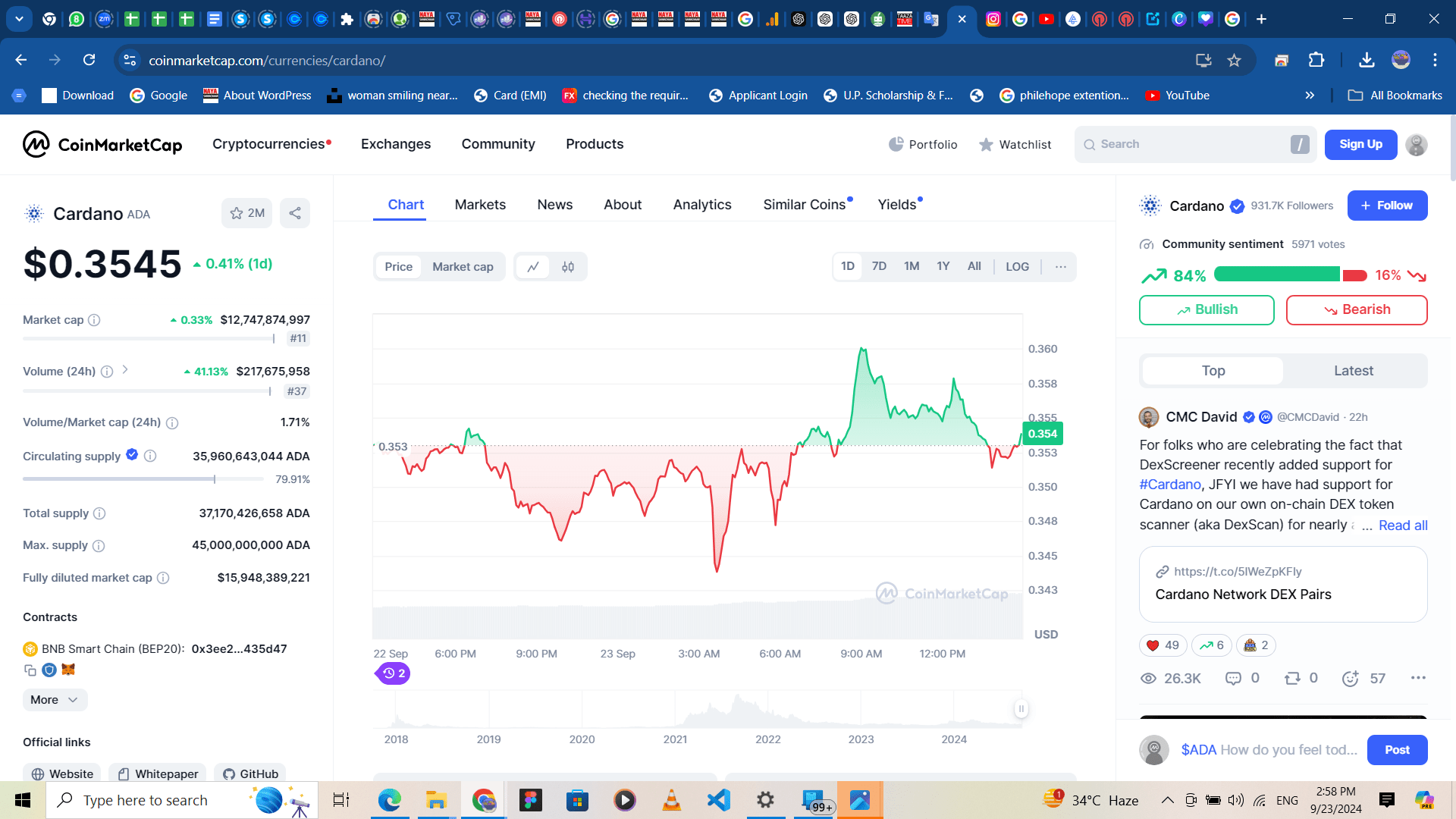The image size is (1456, 819).
Task: Click the CoinMarketCap logo
Action: [x=102, y=144]
